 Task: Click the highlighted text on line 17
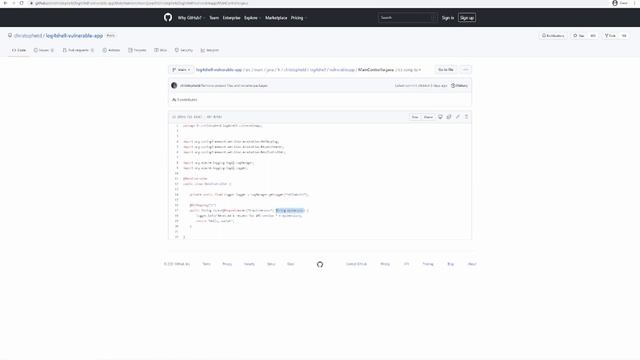[290, 211]
